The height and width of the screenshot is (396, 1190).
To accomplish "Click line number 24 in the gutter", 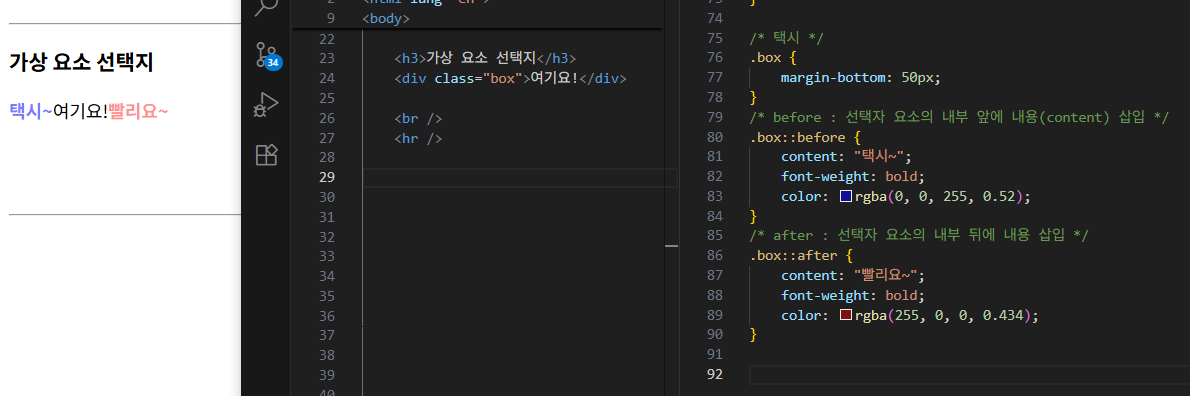I will (x=326, y=78).
